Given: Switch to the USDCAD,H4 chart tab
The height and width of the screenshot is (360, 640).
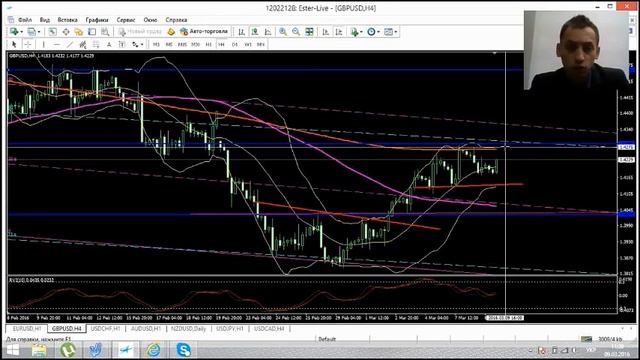Looking at the screenshot, I should point(269,329).
